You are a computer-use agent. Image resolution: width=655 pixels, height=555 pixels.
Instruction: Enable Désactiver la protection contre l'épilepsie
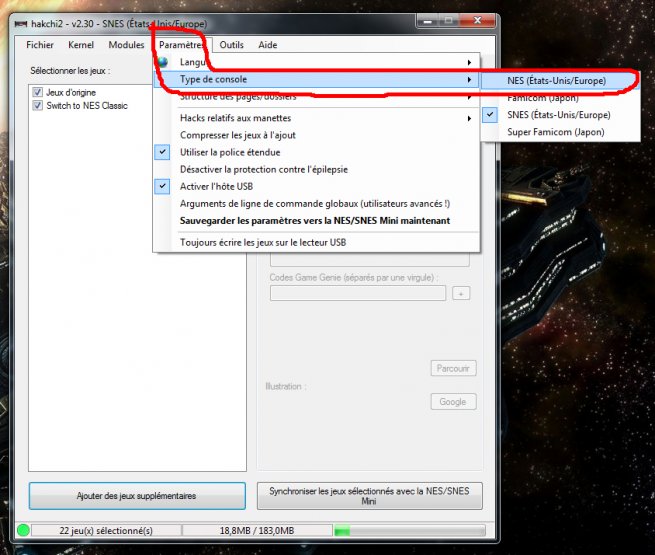[x=317, y=170]
